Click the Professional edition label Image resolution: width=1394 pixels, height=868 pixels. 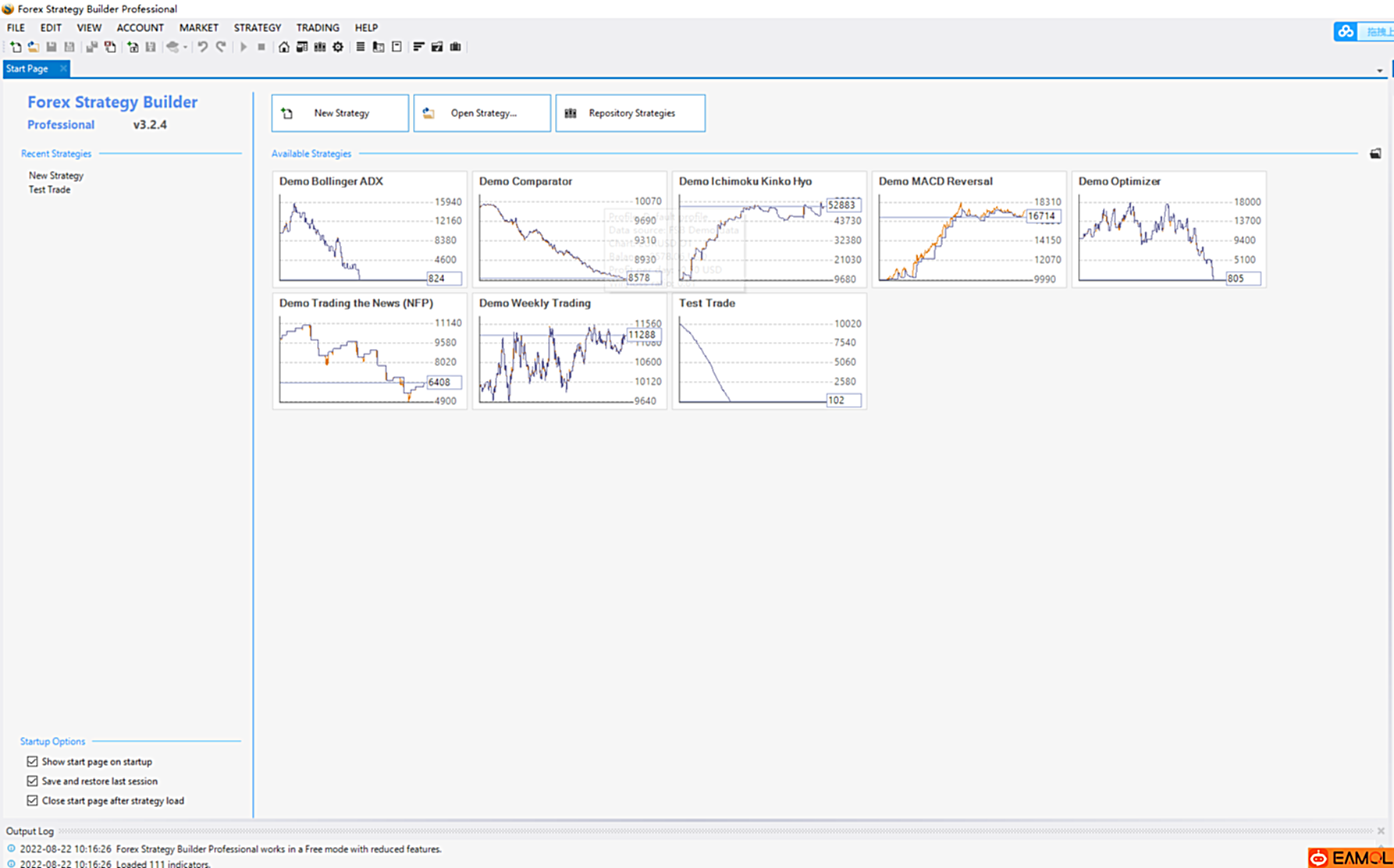click(61, 125)
